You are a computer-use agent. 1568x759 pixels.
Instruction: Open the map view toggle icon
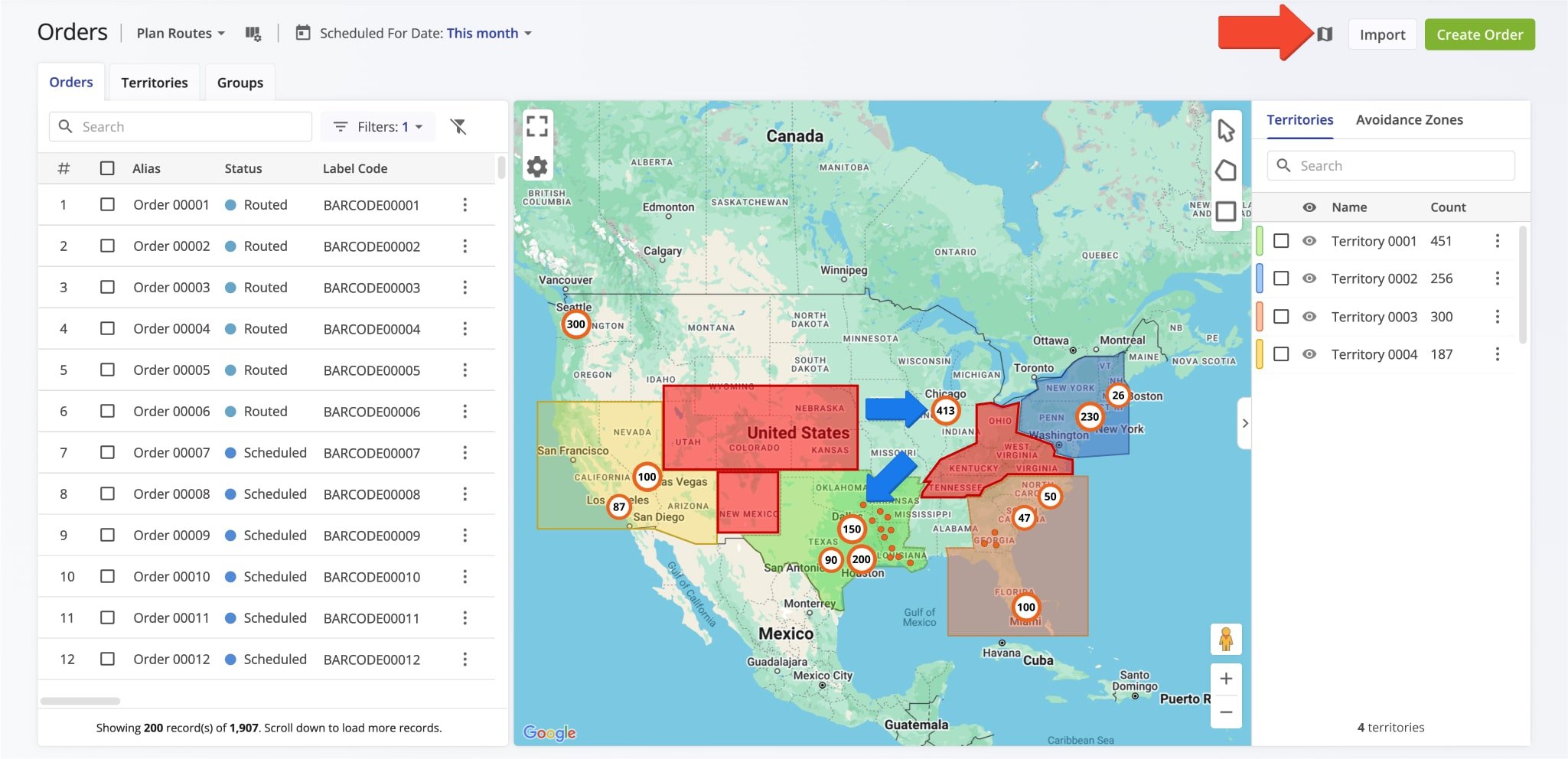pos(1325,34)
